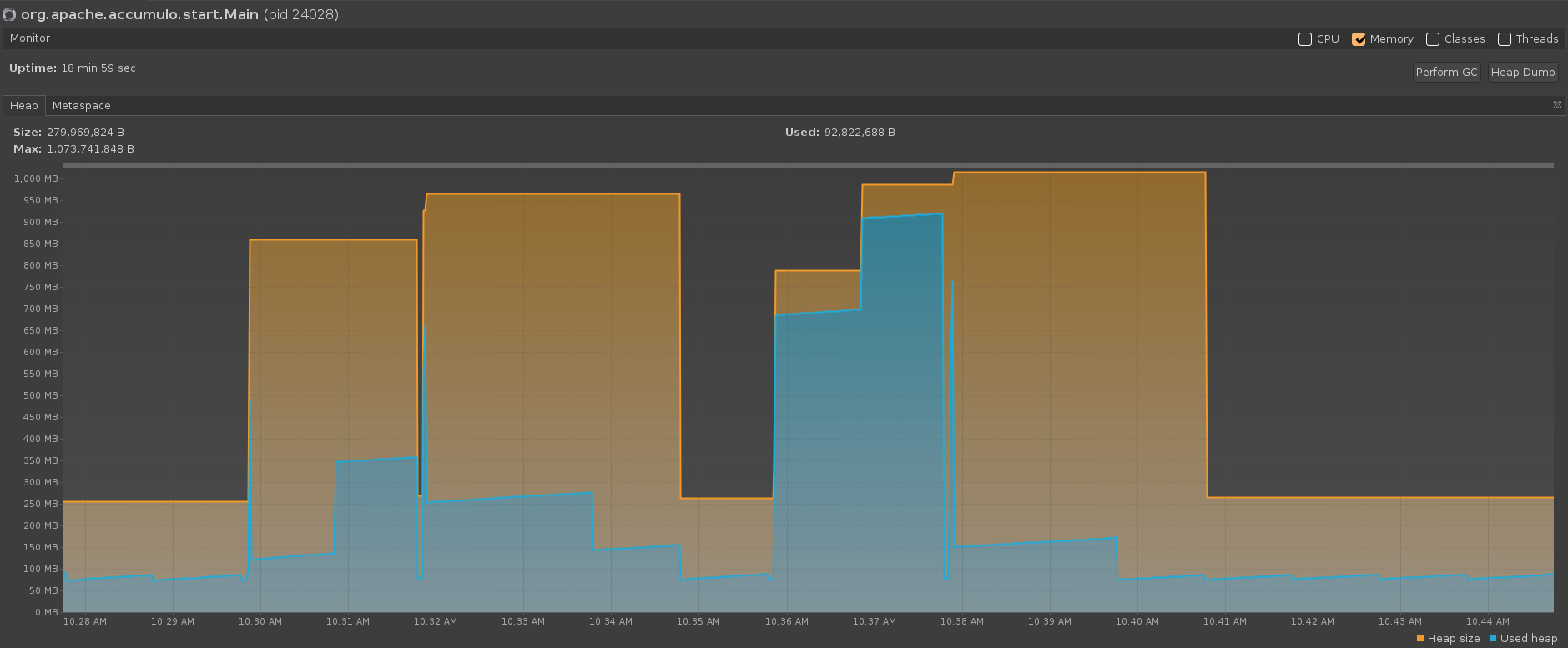Click the 10:36 AM time axis label
The height and width of the screenshot is (648, 1568).
click(786, 621)
